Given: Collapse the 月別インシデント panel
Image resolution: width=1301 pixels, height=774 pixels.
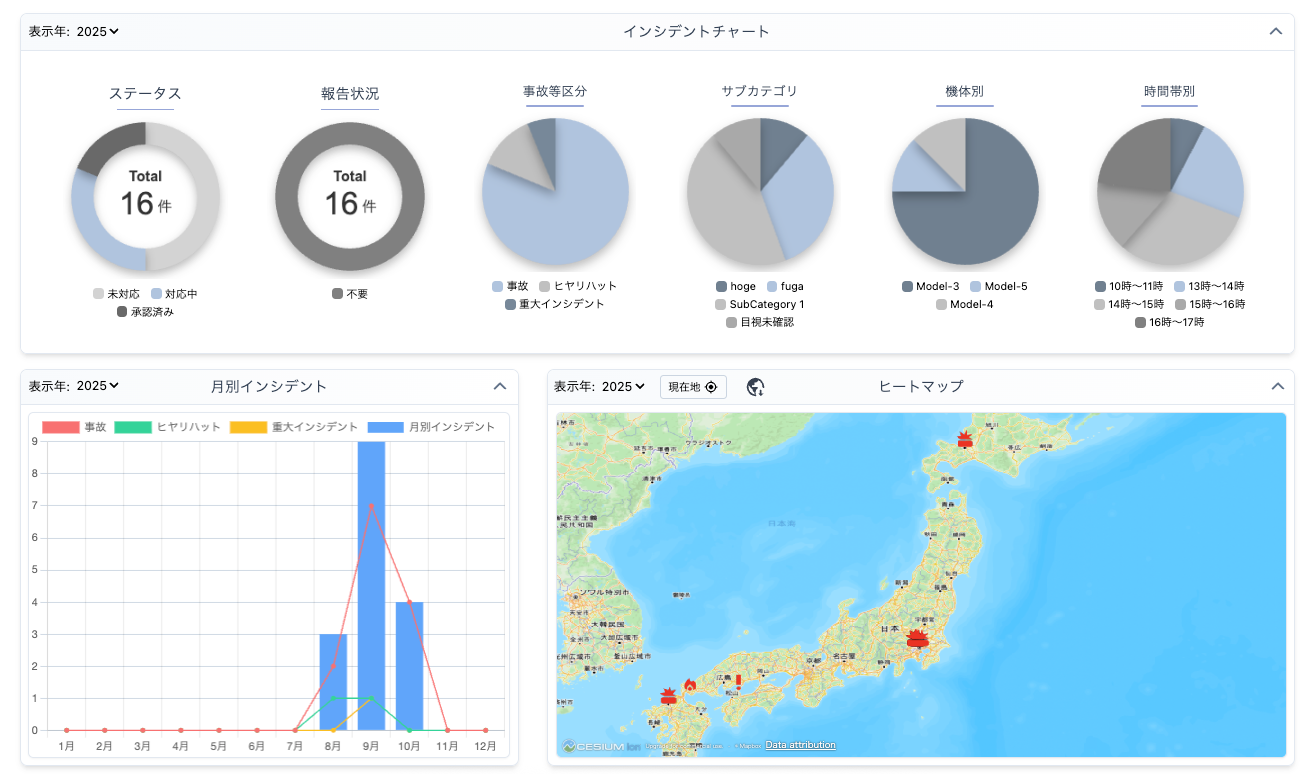Looking at the screenshot, I should pos(500,386).
